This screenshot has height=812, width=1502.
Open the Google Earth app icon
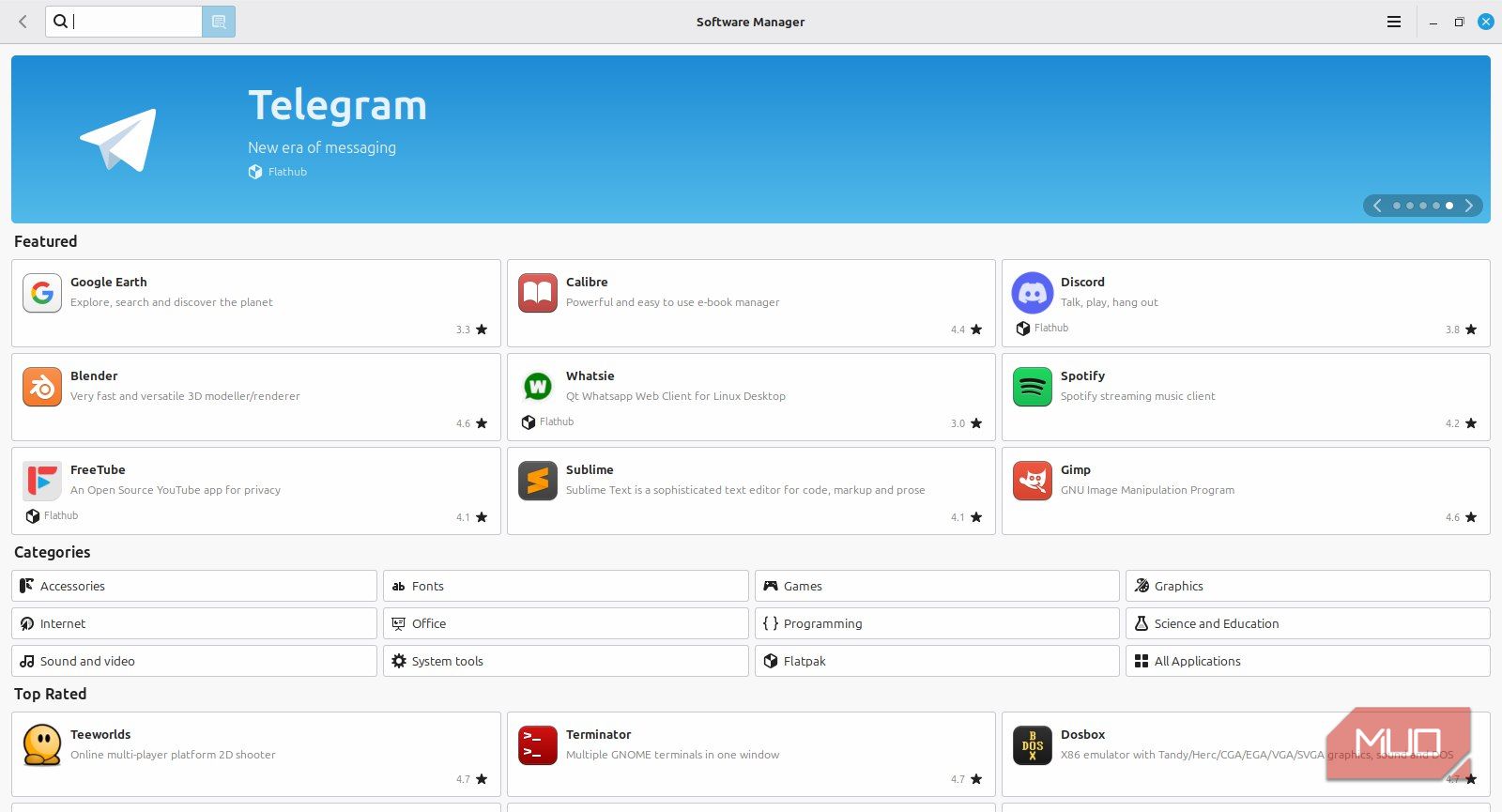(x=42, y=294)
